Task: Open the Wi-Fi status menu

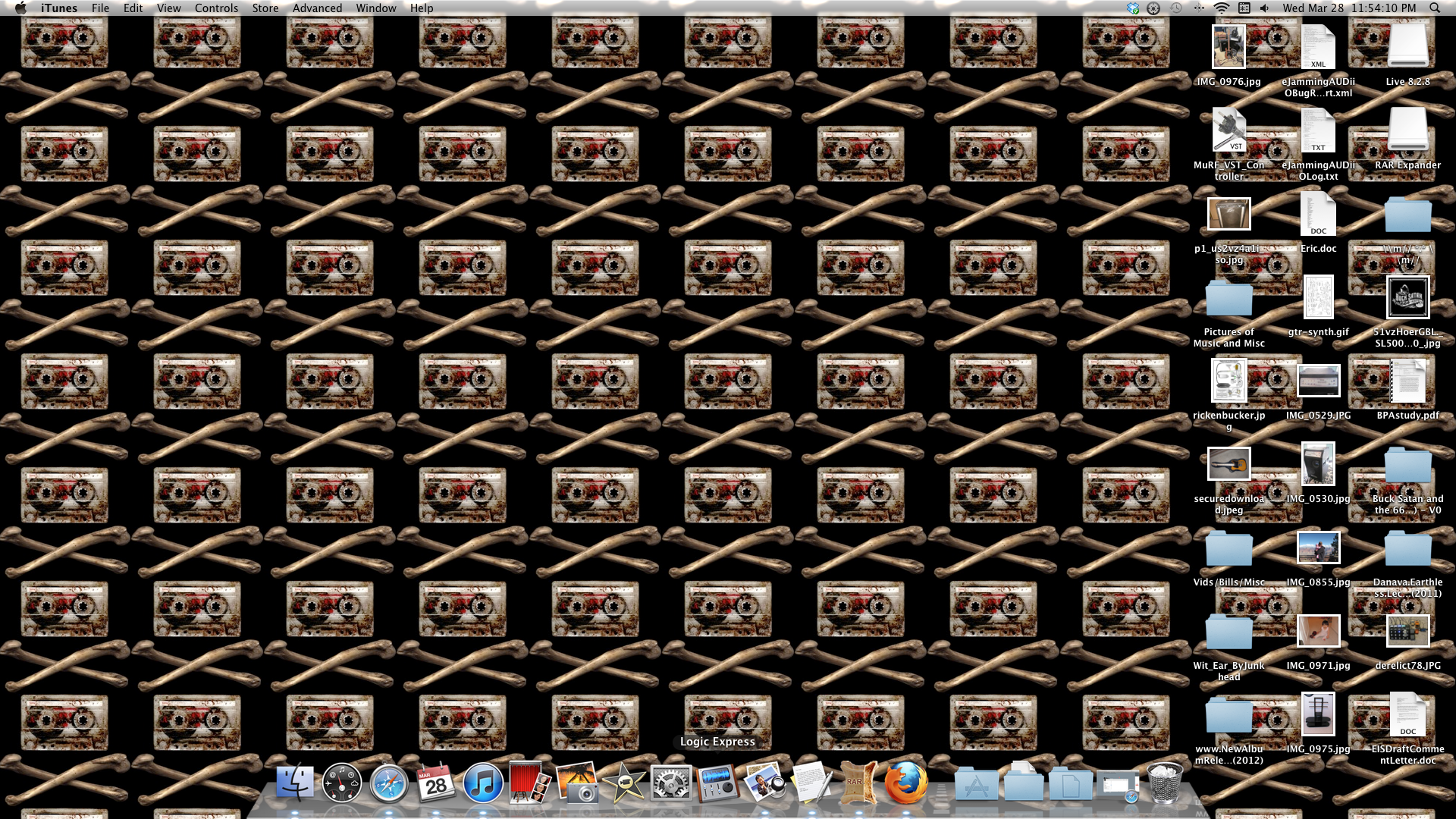Action: point(1221,8)
